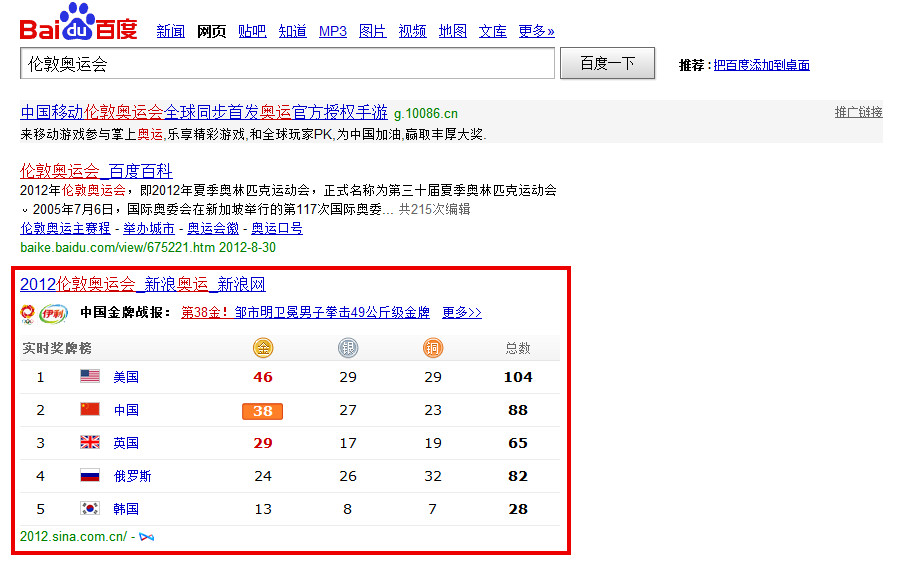Click the 82 total for 俄罗斯
Screen dimensions: 899x566
[518, 476]
